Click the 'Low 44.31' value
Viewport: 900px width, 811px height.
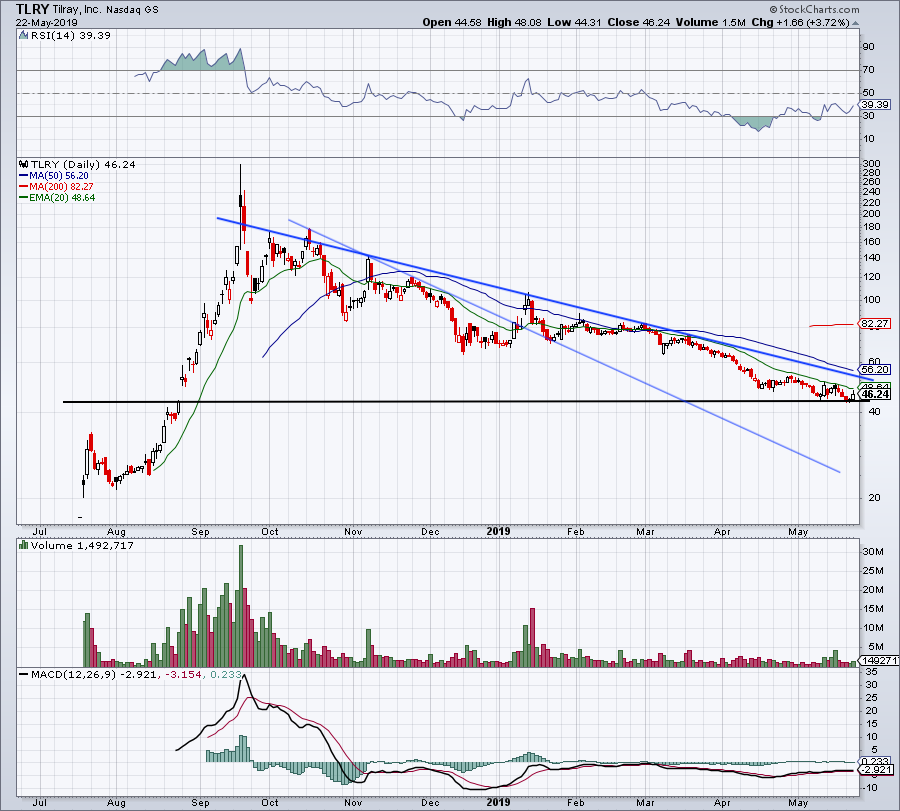point(574,22)
